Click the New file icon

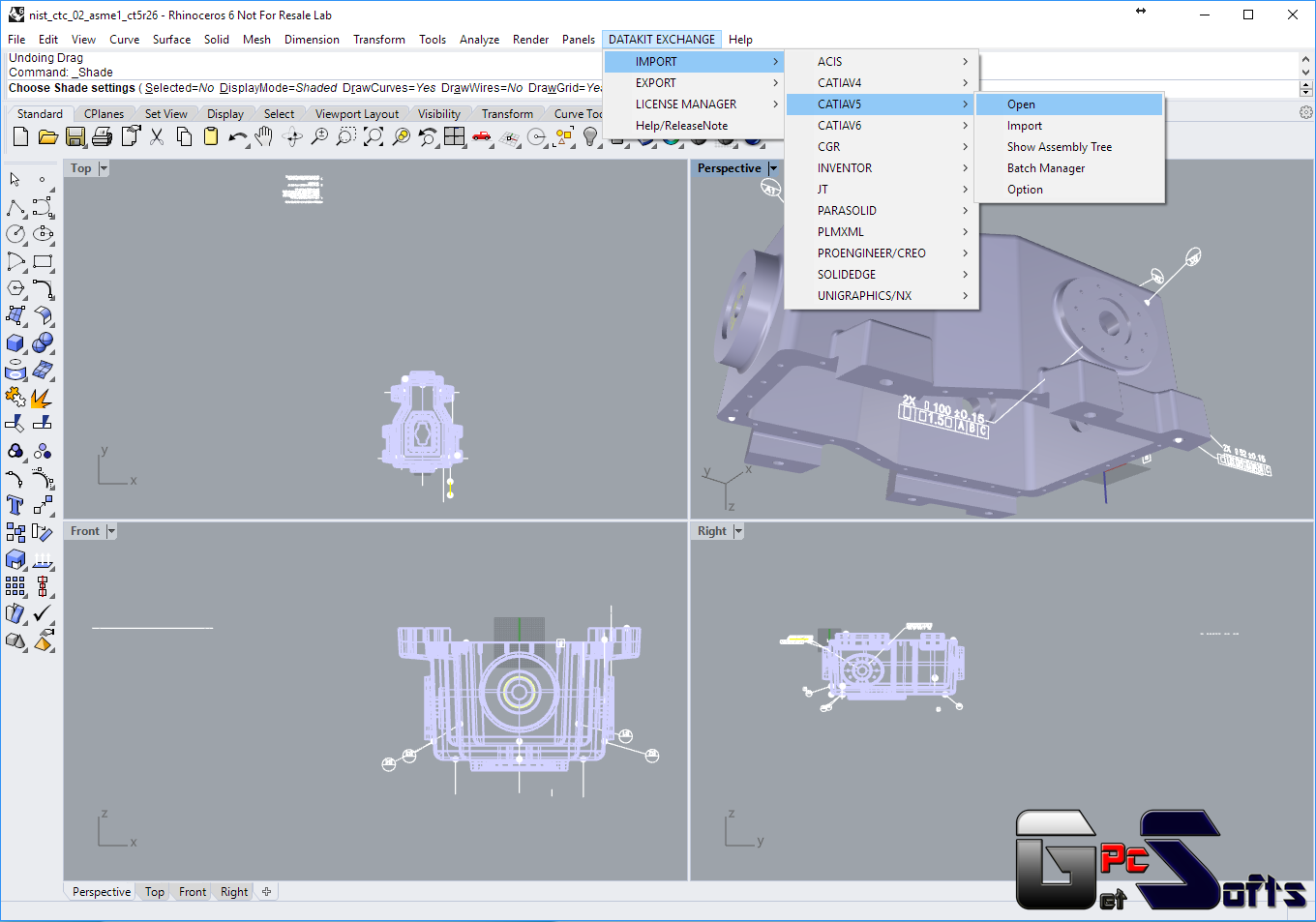20,137
